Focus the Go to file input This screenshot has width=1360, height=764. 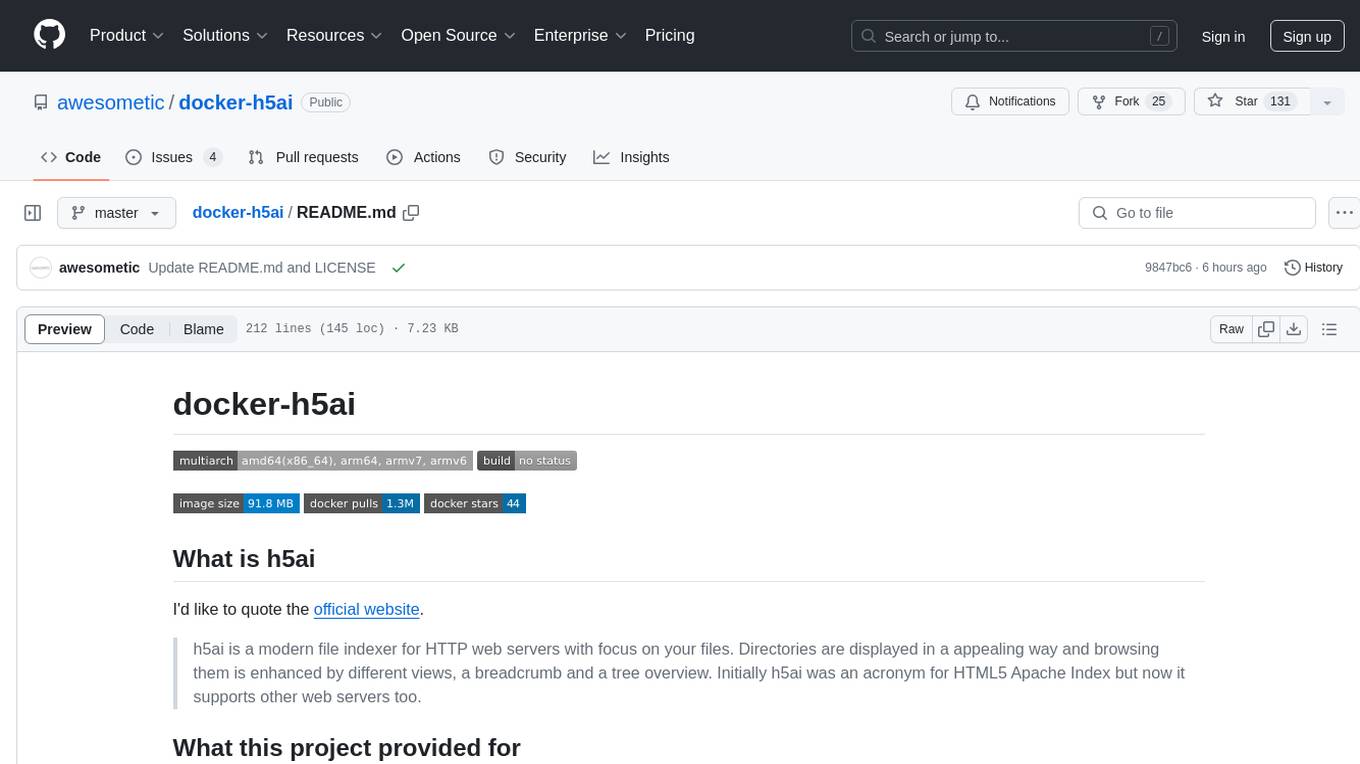click(x=1197, y=213)
